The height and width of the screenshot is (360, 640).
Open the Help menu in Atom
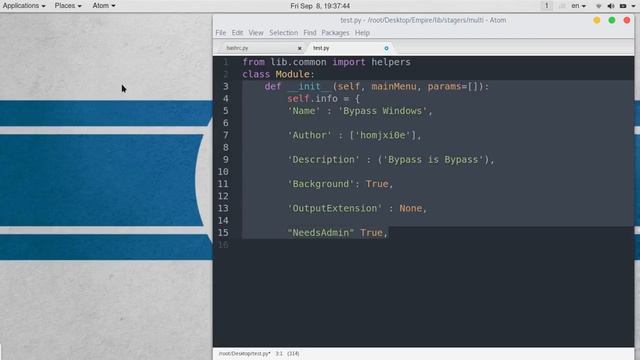pos(362,33)
